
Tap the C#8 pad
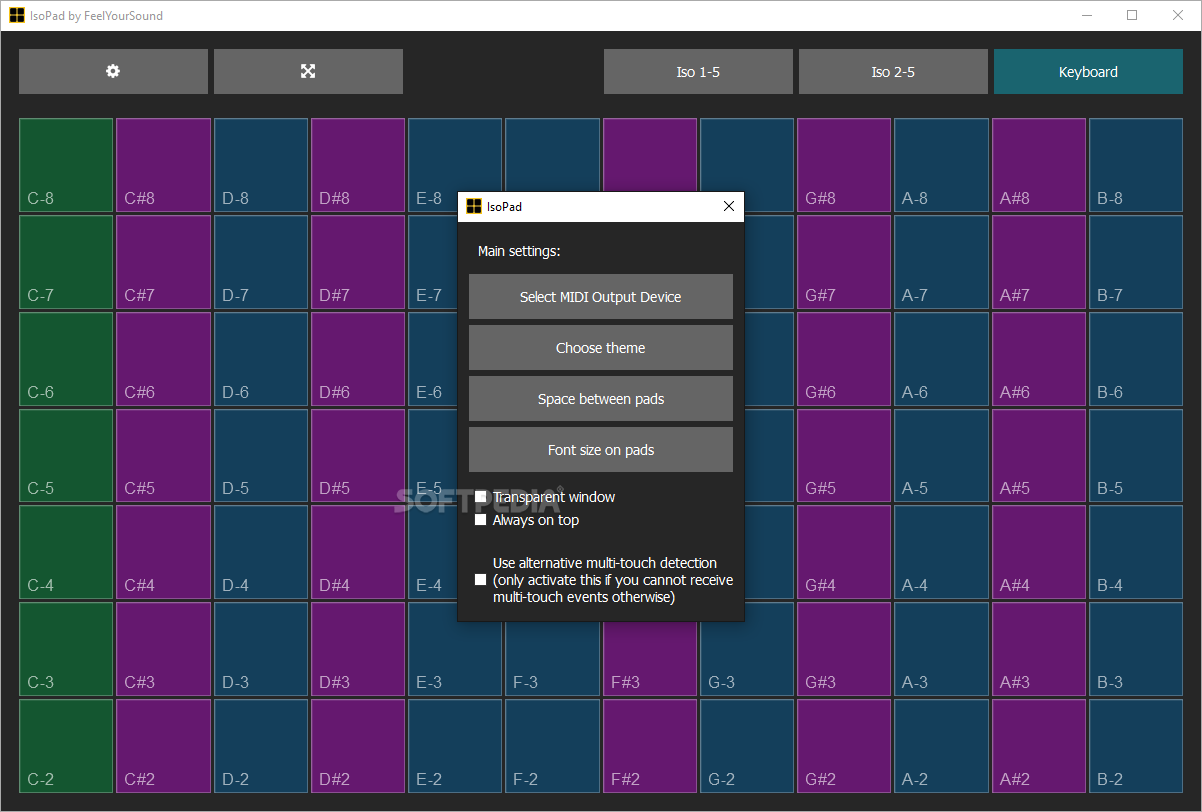tap(164, 165)
